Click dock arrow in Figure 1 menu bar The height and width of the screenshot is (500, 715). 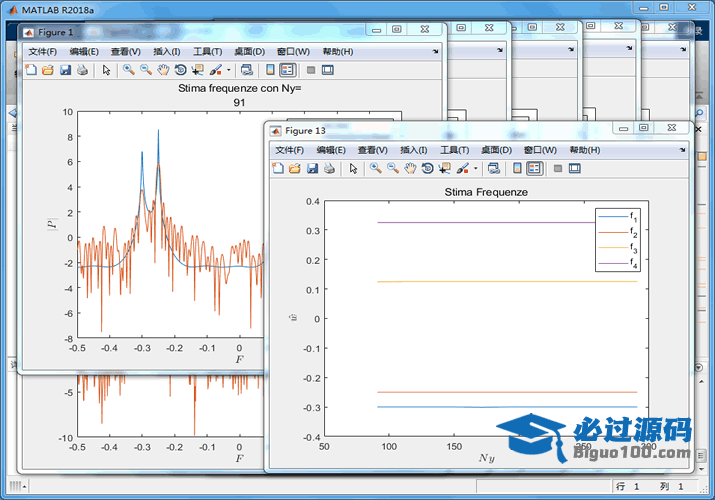(435, 52)
